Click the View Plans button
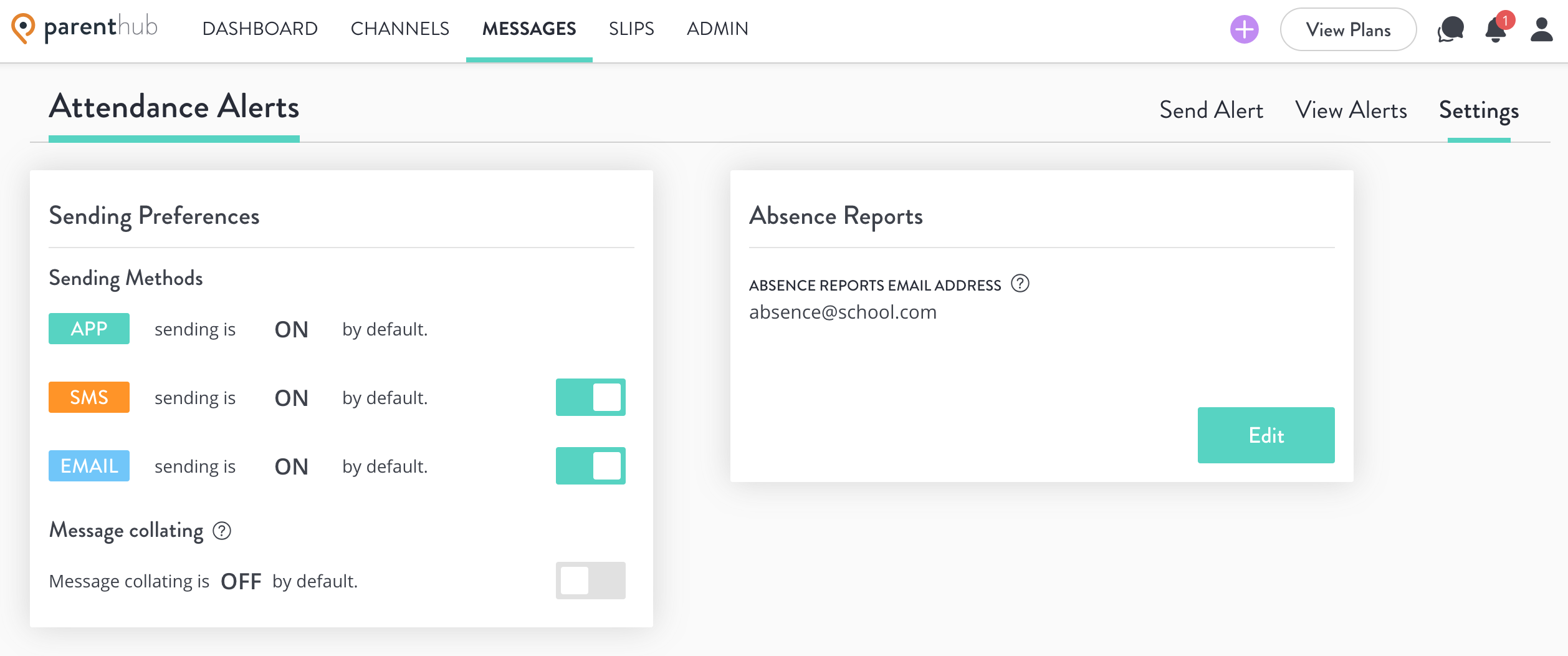1568x656 pixels. click(1348, 29)
